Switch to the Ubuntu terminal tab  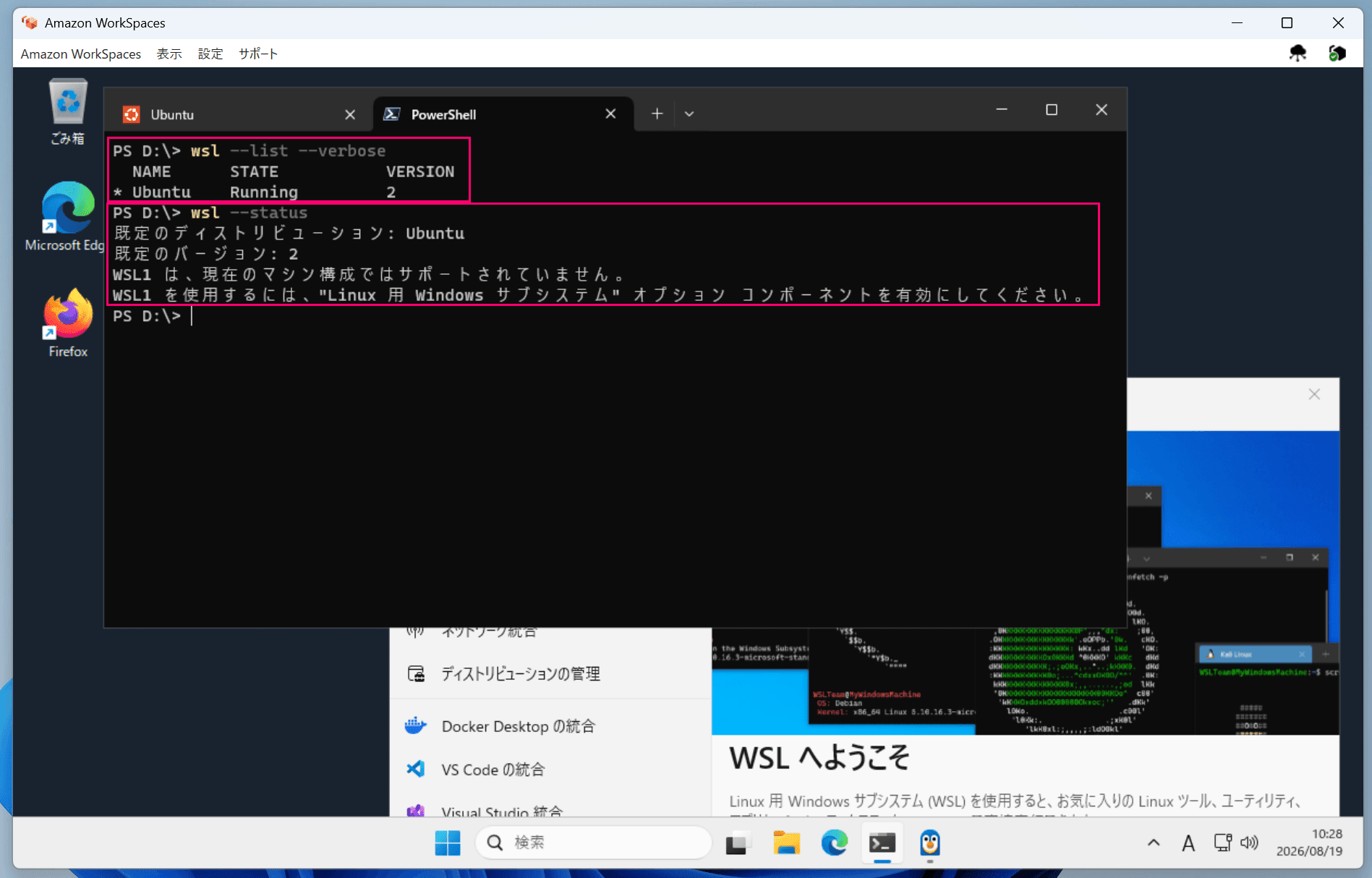[239, 114]
